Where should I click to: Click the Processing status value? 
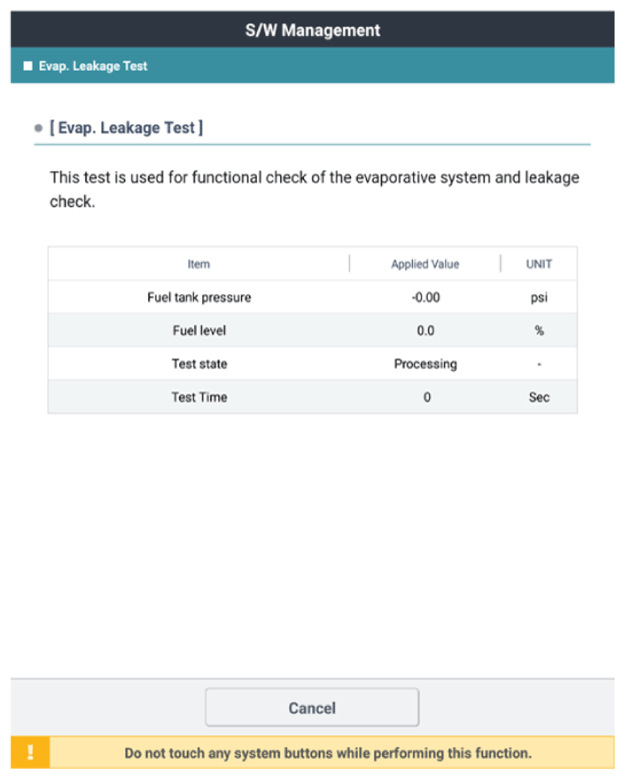(x=425, y=364)
